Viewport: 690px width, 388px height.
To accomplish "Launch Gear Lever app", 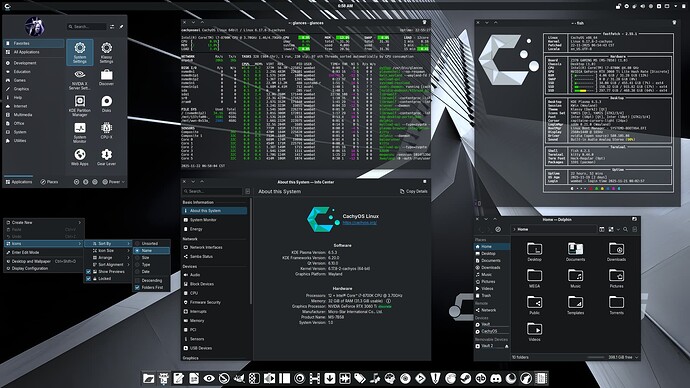I will click(x=106, y=157).
